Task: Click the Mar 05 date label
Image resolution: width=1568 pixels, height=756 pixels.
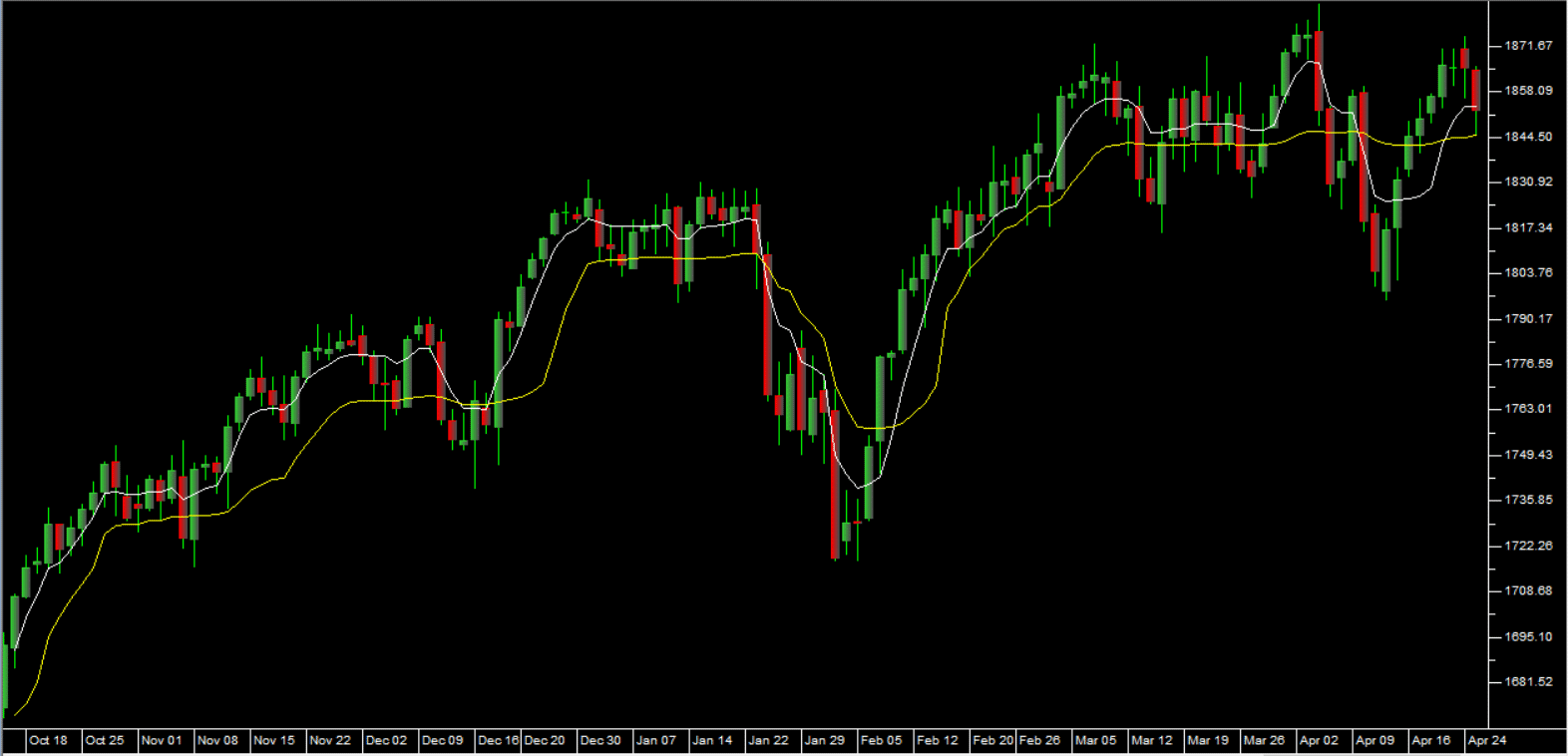Action: [x=1096, y=740]
